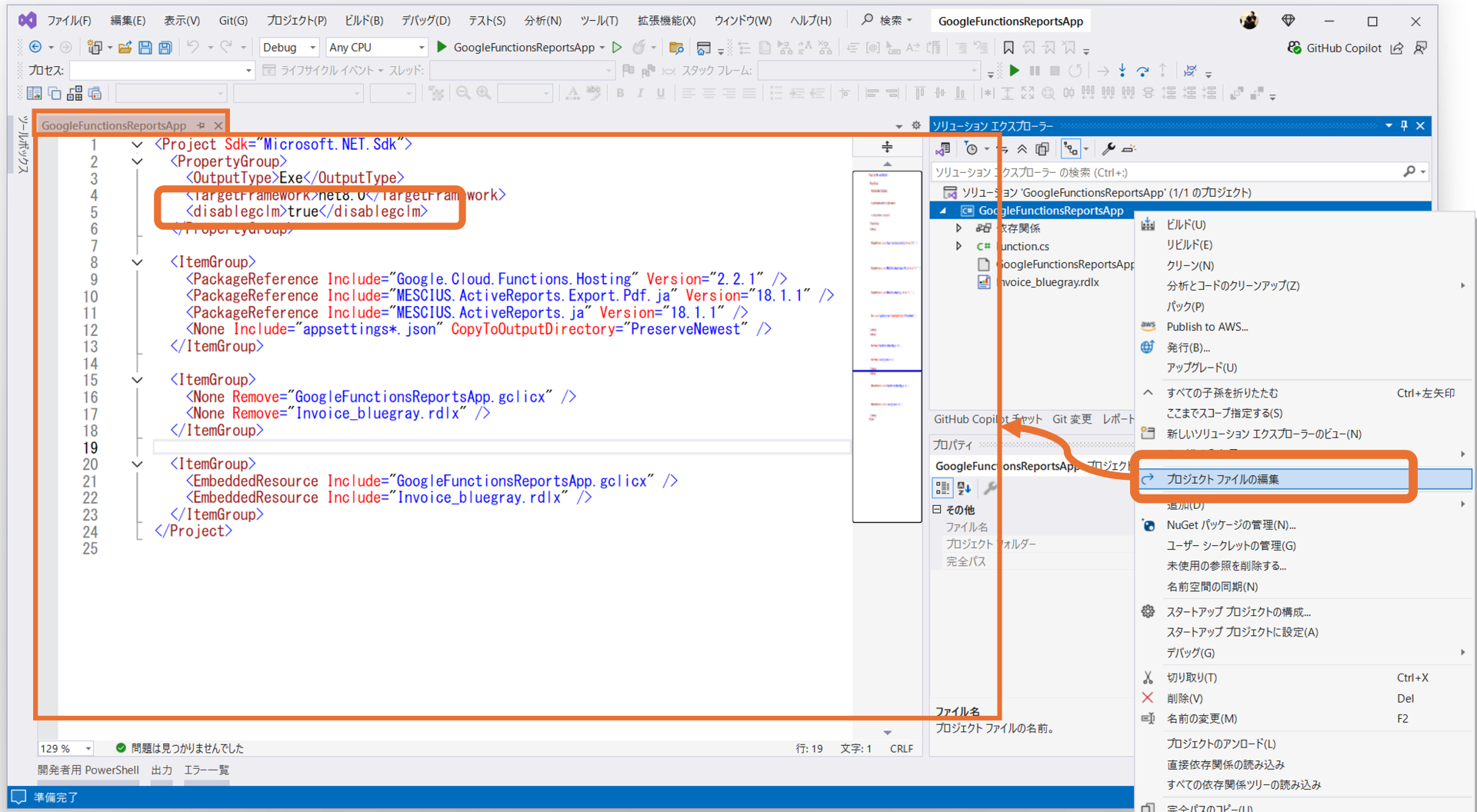Click the 切り取り(T) cut context menu entry

pos(1305,677)
